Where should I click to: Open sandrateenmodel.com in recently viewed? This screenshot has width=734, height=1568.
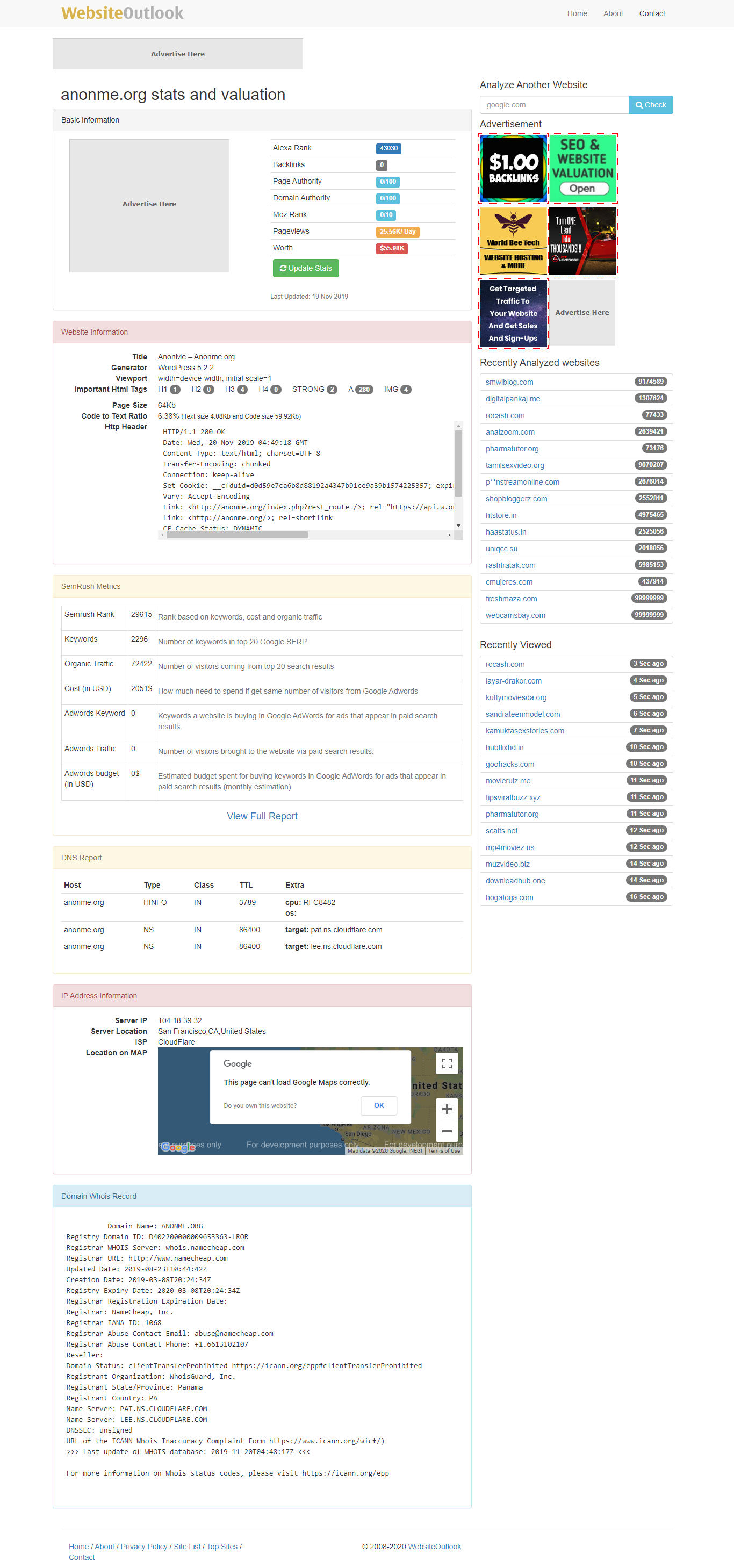[522, 714]
